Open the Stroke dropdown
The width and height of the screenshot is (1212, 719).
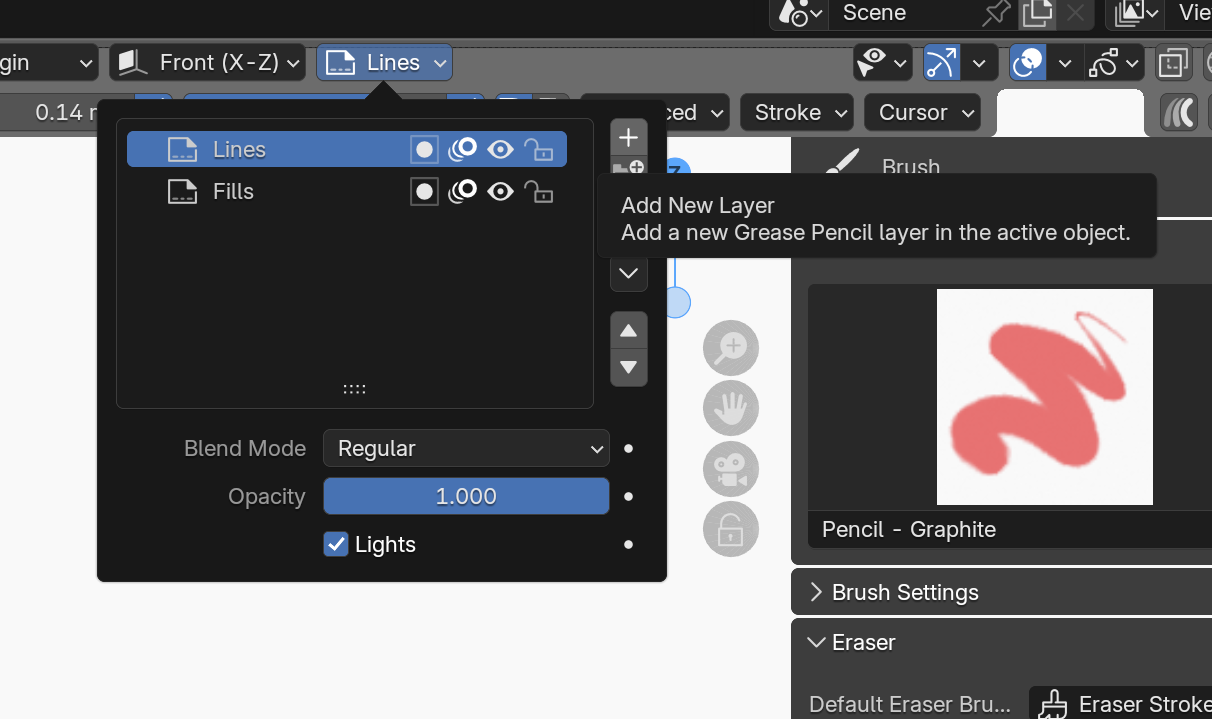(796, 112)
